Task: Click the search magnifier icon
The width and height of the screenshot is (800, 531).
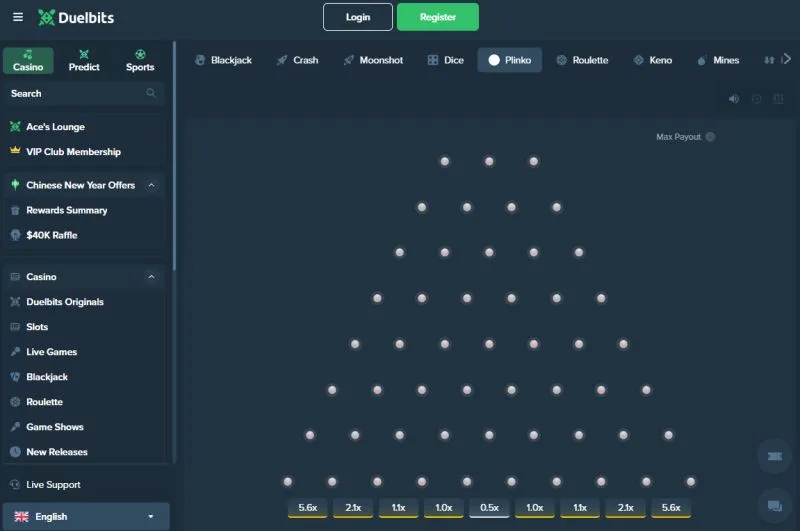Action: (x=151, y=93)
